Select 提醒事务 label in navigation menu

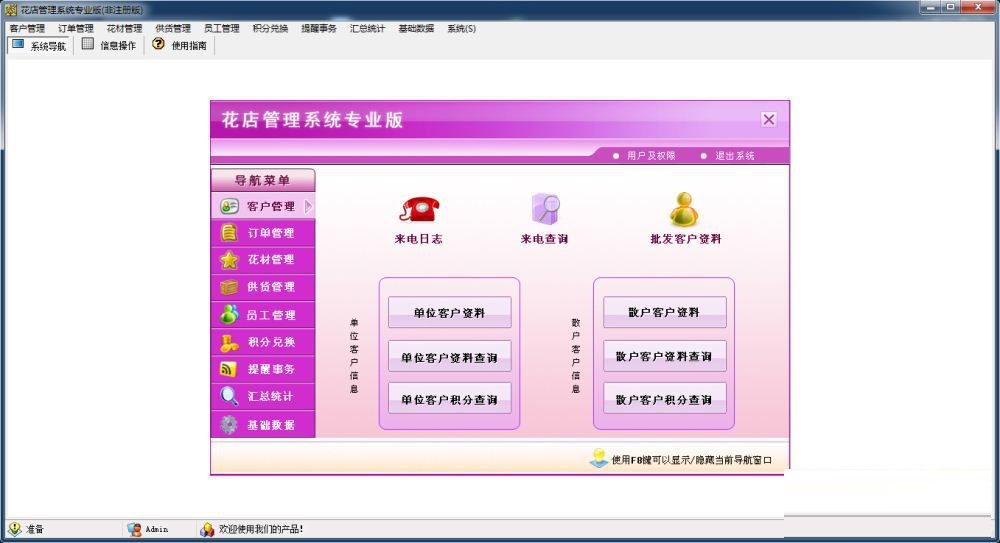[271, 369]
